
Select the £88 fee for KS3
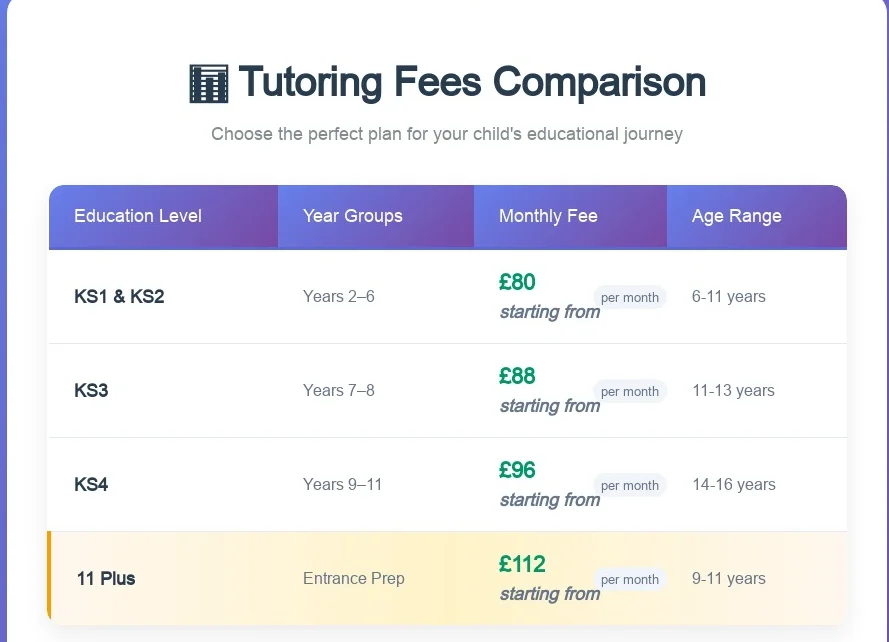517,376
